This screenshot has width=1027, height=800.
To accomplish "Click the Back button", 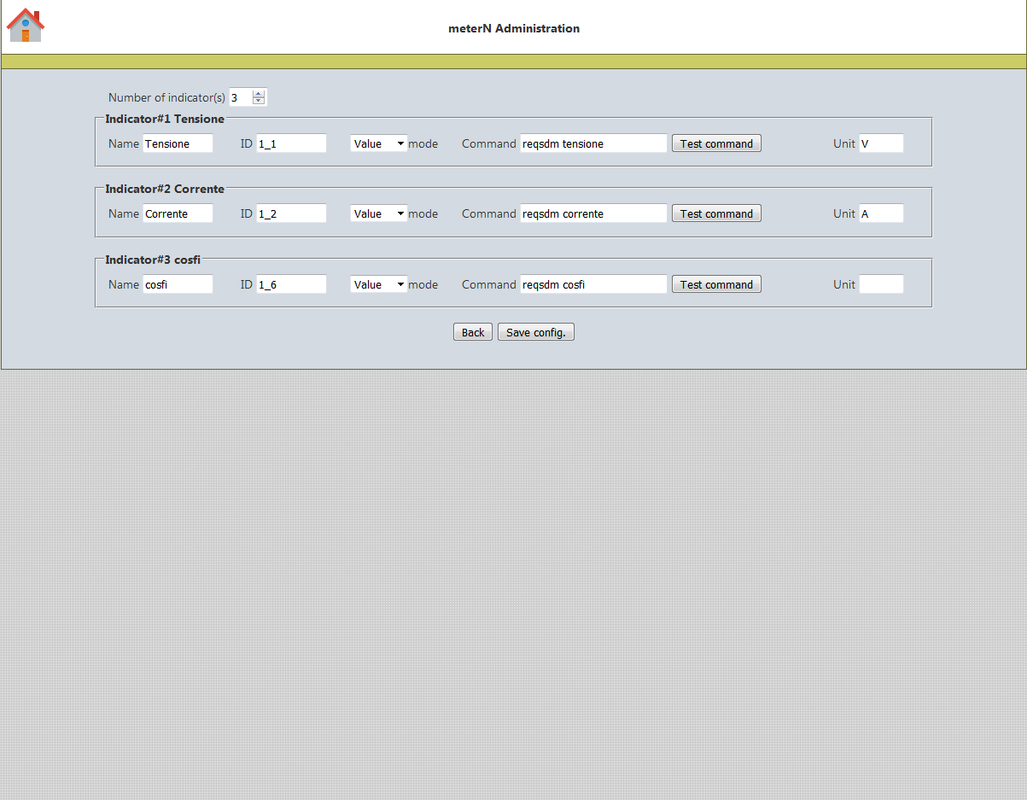I will click(472, 332).
